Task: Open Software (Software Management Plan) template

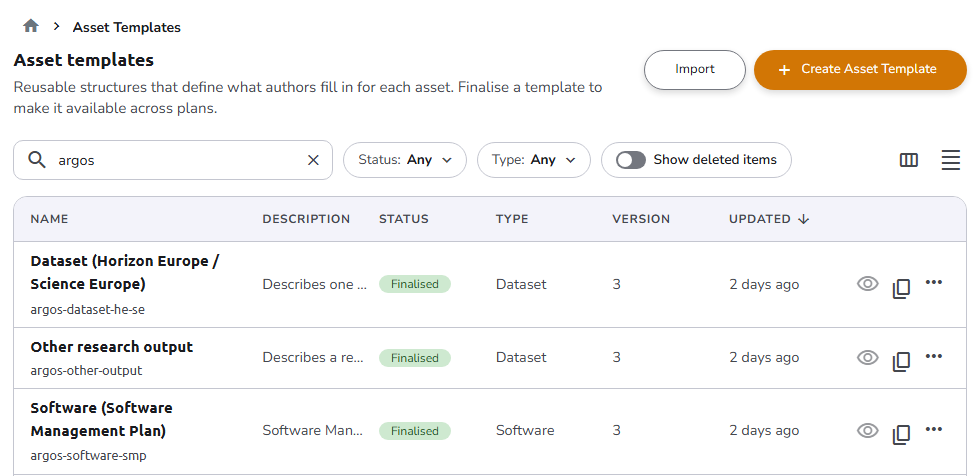Action: [101, 419]
